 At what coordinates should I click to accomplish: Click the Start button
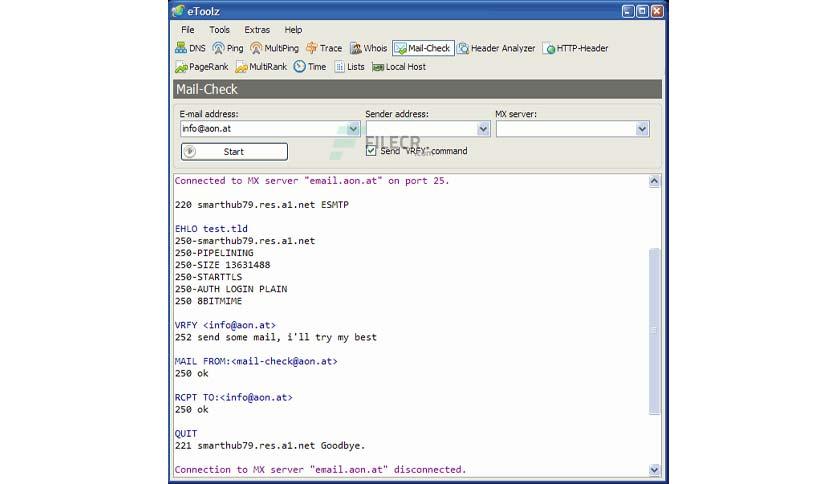click(x=234, y=151)
